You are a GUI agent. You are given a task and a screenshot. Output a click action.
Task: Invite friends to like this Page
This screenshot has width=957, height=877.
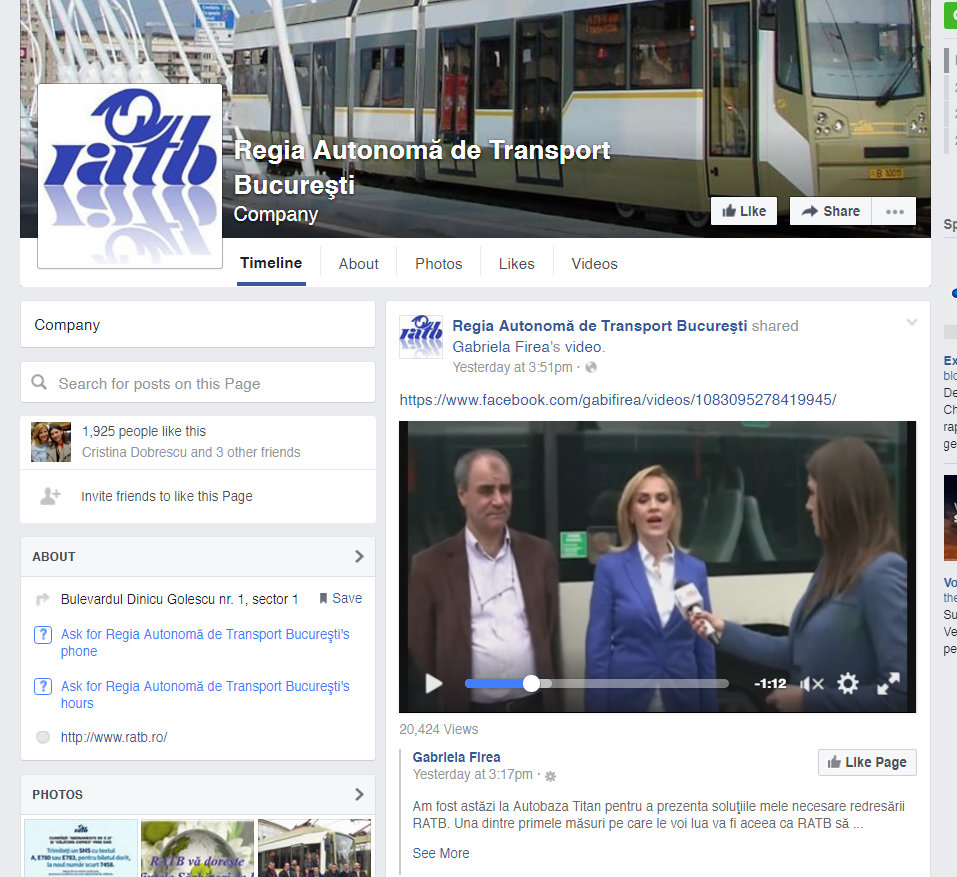click(167, 496)
